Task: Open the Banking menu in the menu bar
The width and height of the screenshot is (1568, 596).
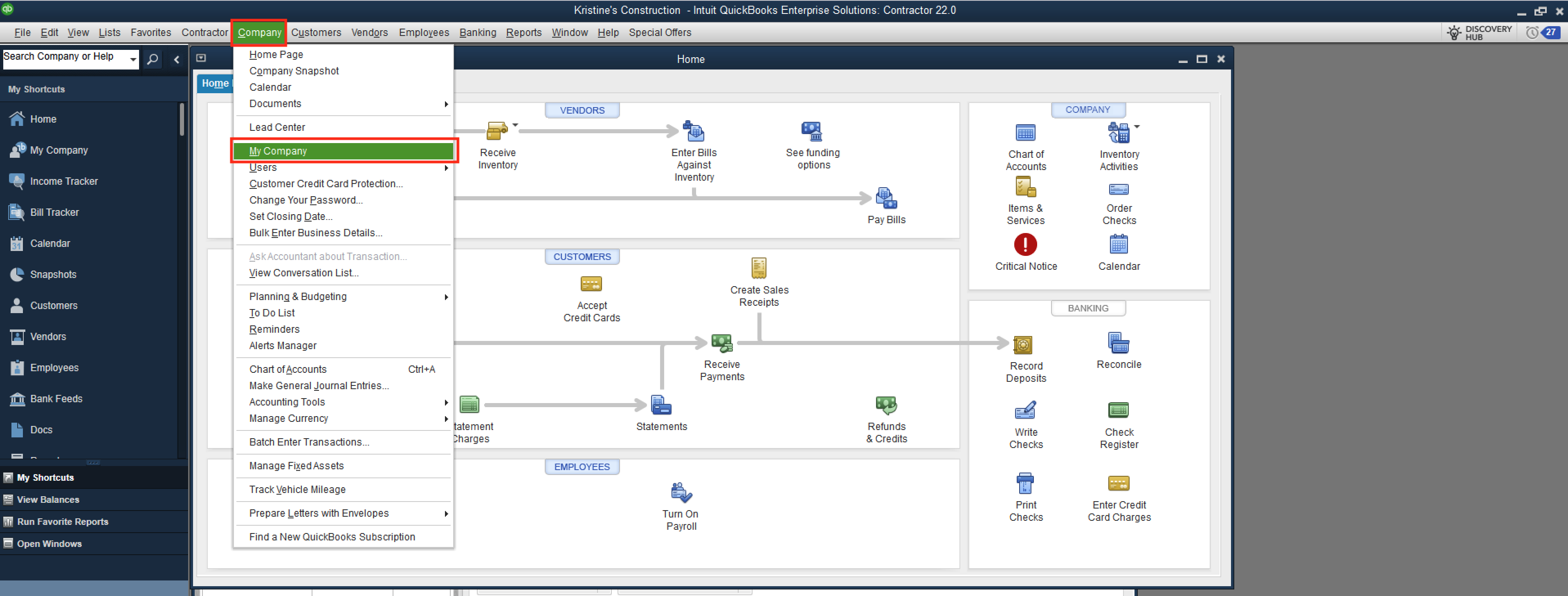Action: (x=478, y=33)
